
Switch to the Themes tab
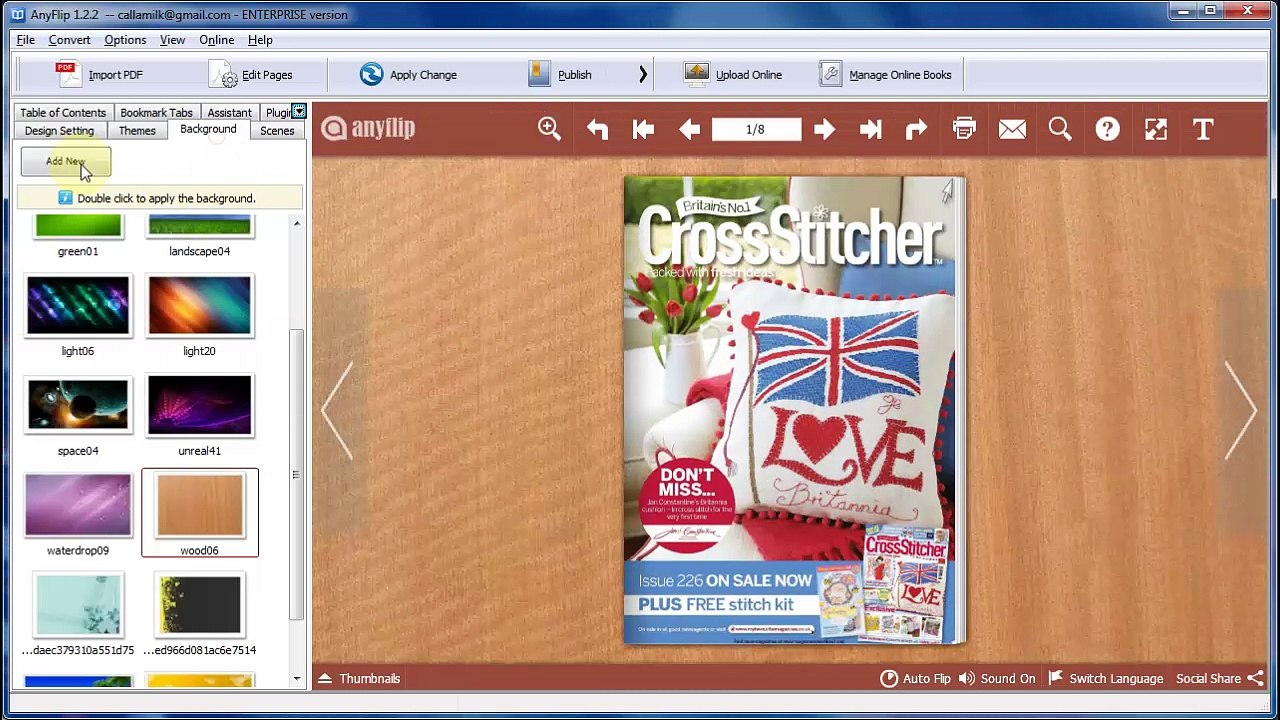[137, 131]
